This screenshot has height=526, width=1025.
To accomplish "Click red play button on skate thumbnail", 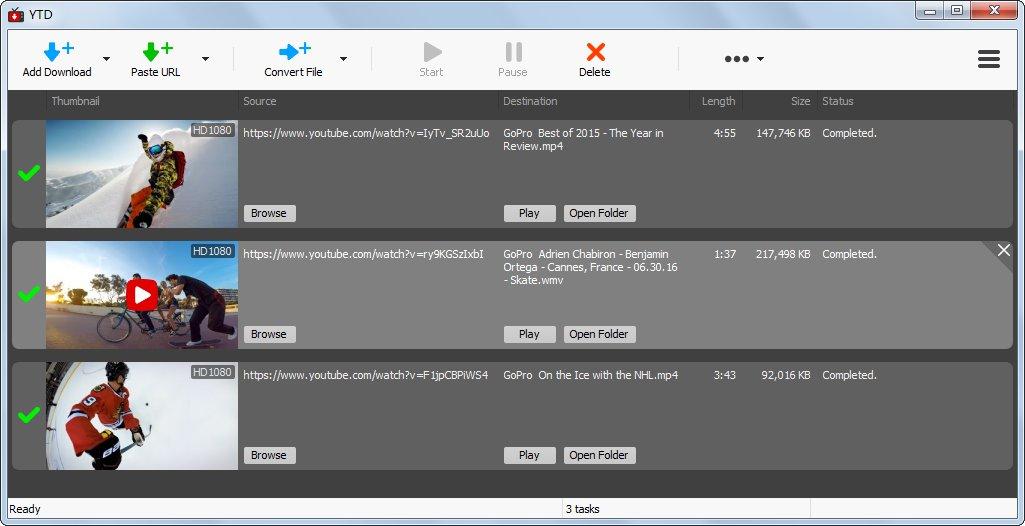I will click(142, 295).
